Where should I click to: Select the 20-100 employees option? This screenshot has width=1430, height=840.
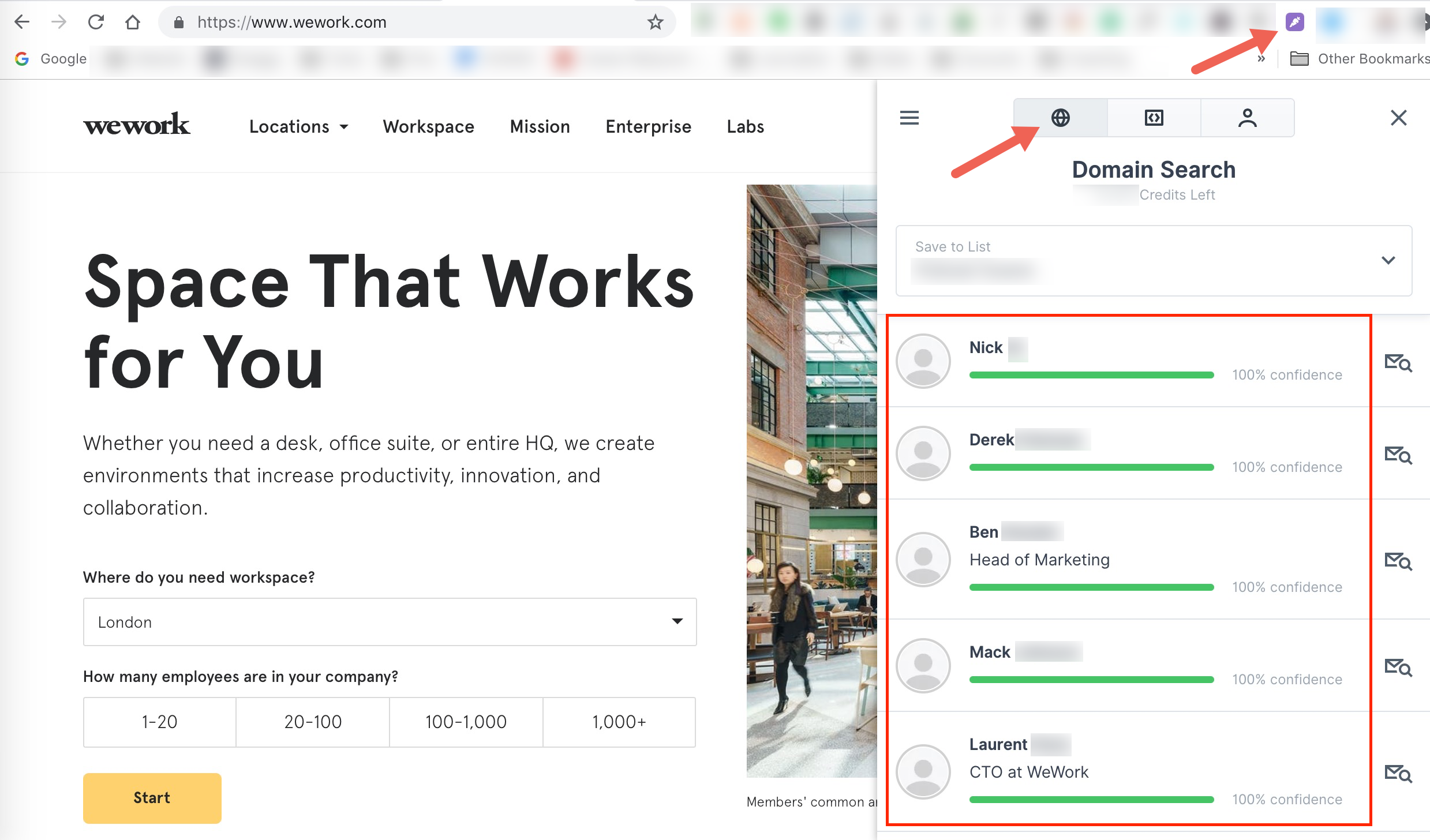(313, 722)
